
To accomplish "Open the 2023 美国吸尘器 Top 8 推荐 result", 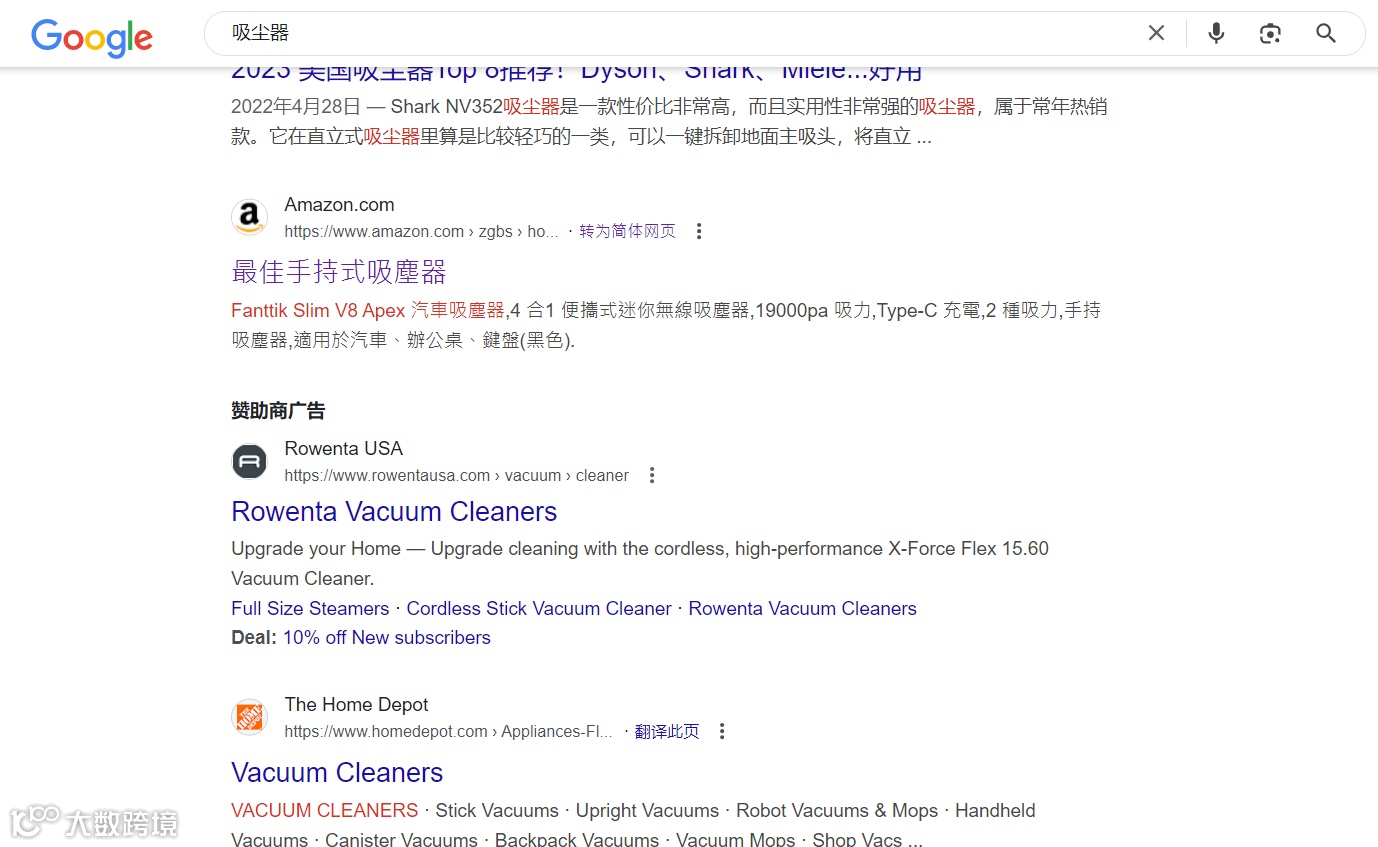I will pyautogui.click(x=576, y=71).
